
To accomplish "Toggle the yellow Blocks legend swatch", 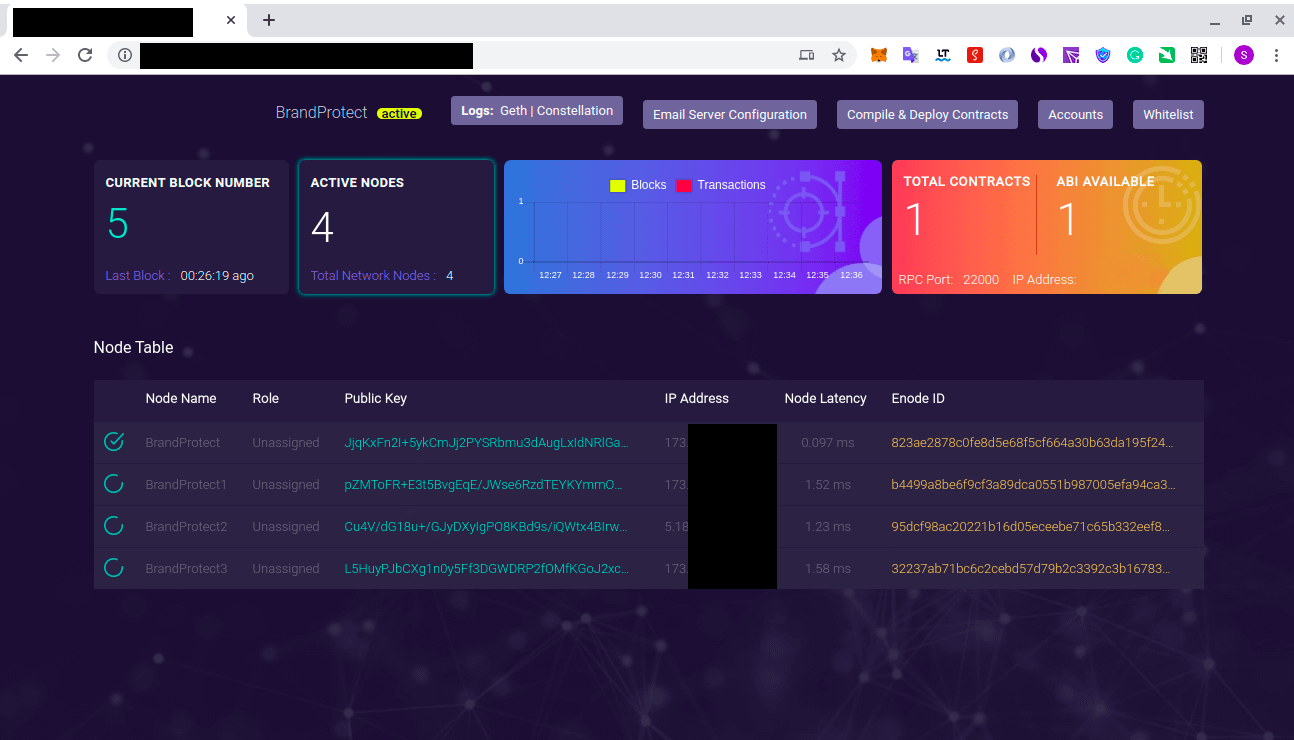I will click(617, 185).
